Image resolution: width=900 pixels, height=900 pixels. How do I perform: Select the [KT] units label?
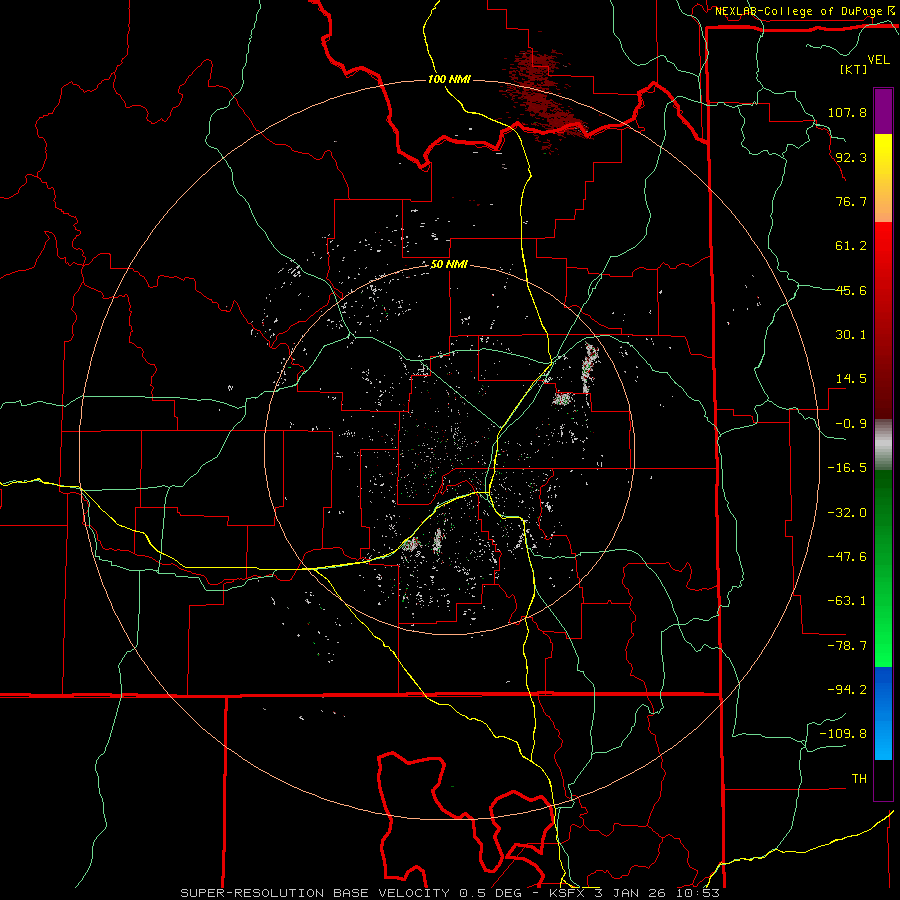click(x=853, y=69)
